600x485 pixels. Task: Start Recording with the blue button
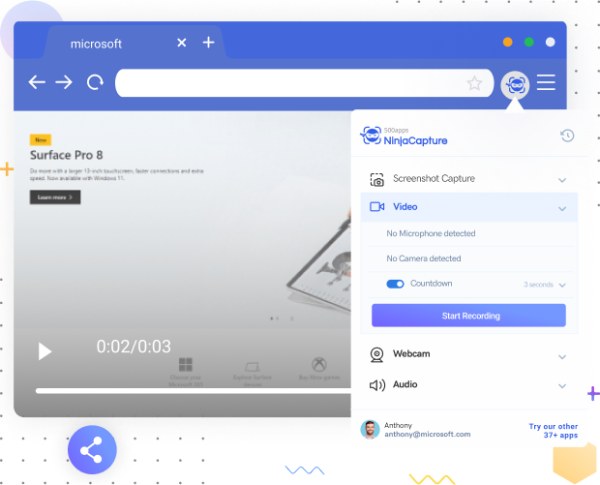click(469, 315)
